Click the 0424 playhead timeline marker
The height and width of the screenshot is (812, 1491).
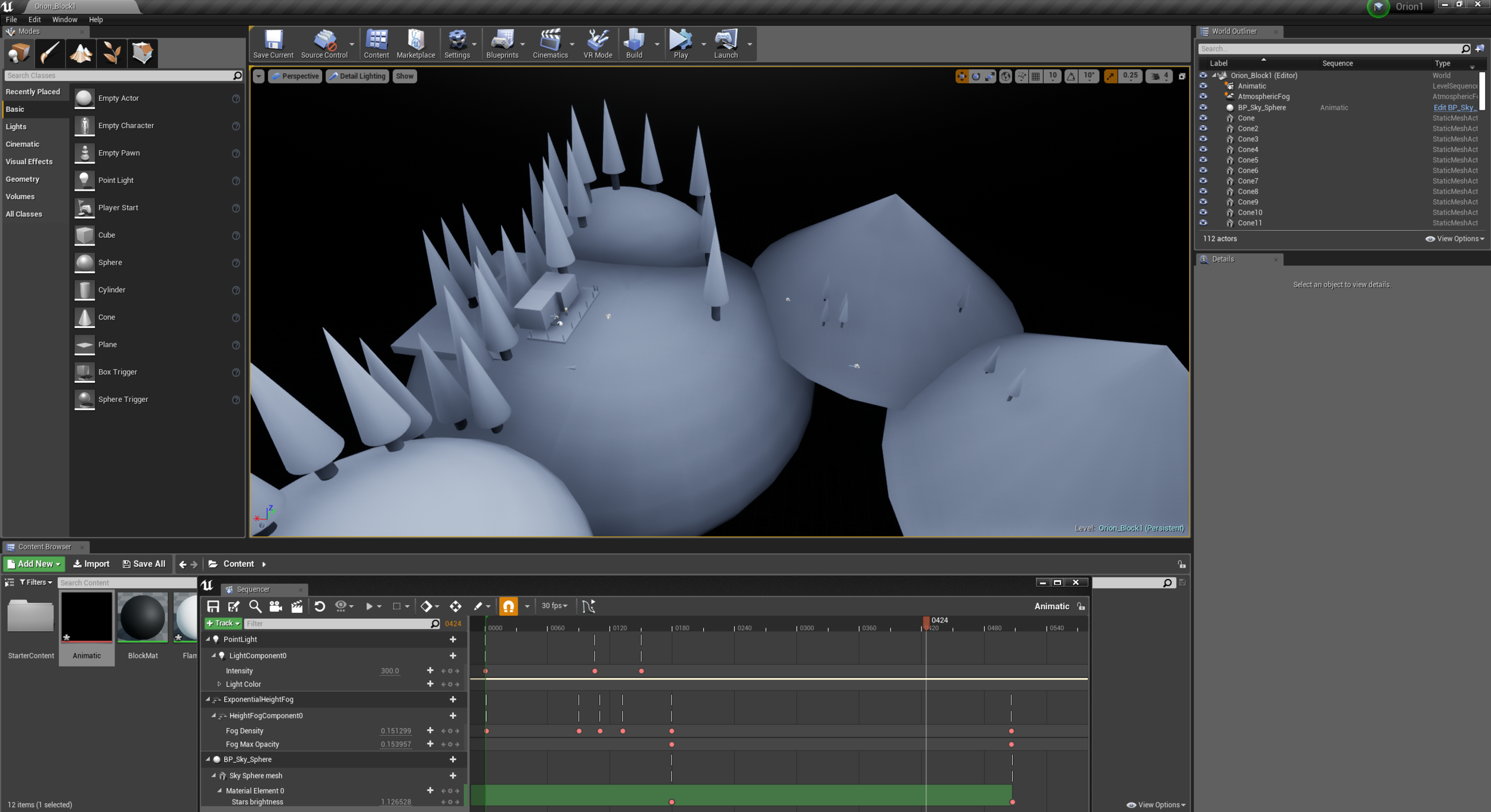(x=926, y=622)
